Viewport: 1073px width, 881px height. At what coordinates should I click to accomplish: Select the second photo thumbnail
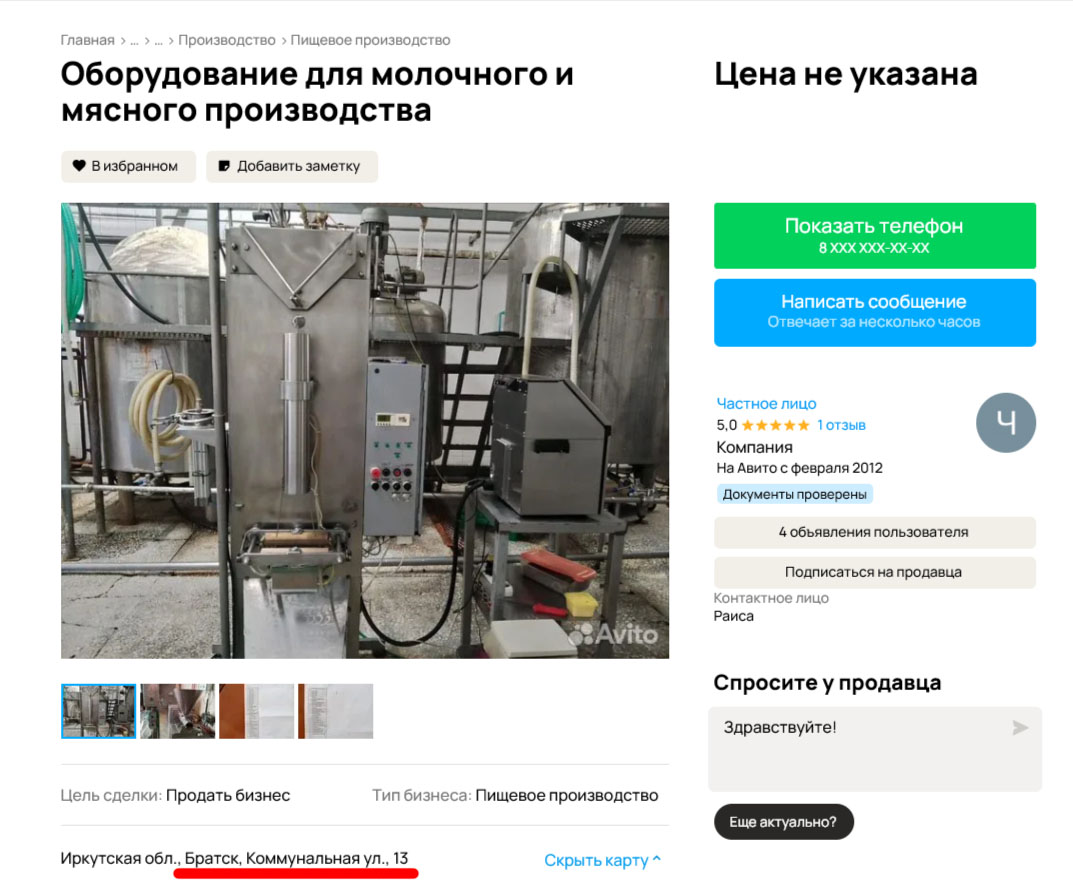point(177,711)
